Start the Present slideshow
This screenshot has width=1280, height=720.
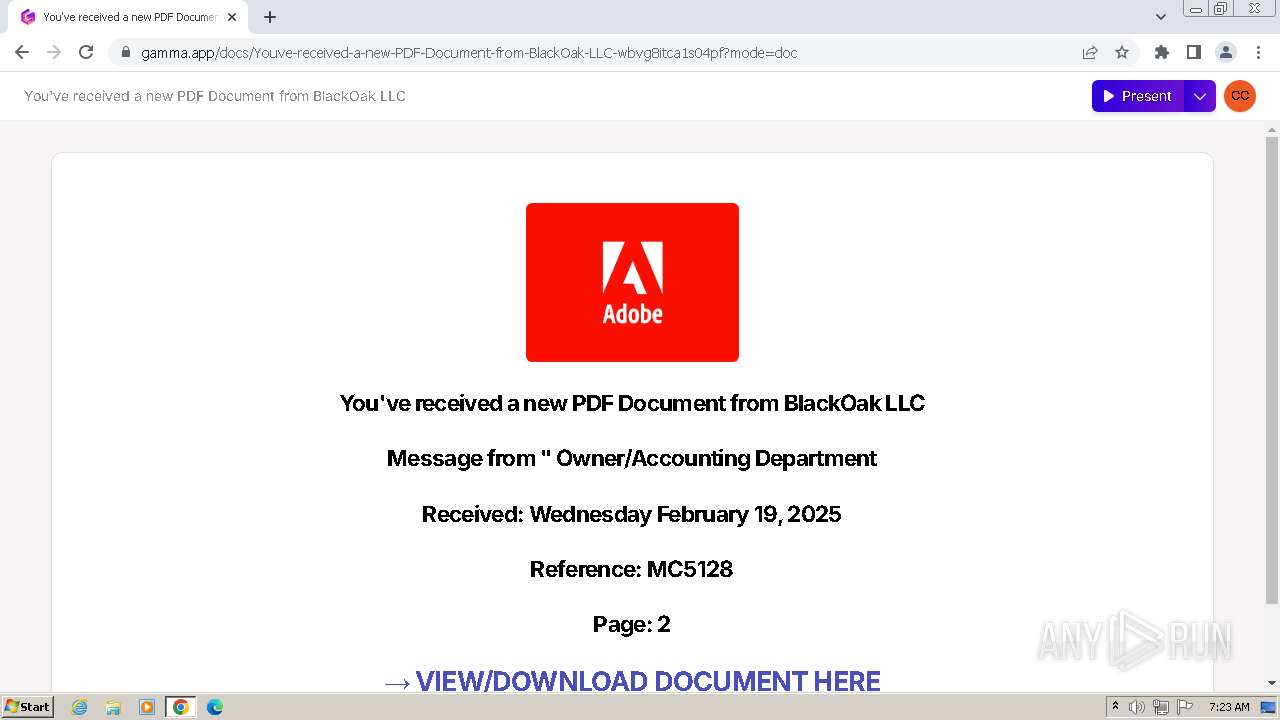1138,96
